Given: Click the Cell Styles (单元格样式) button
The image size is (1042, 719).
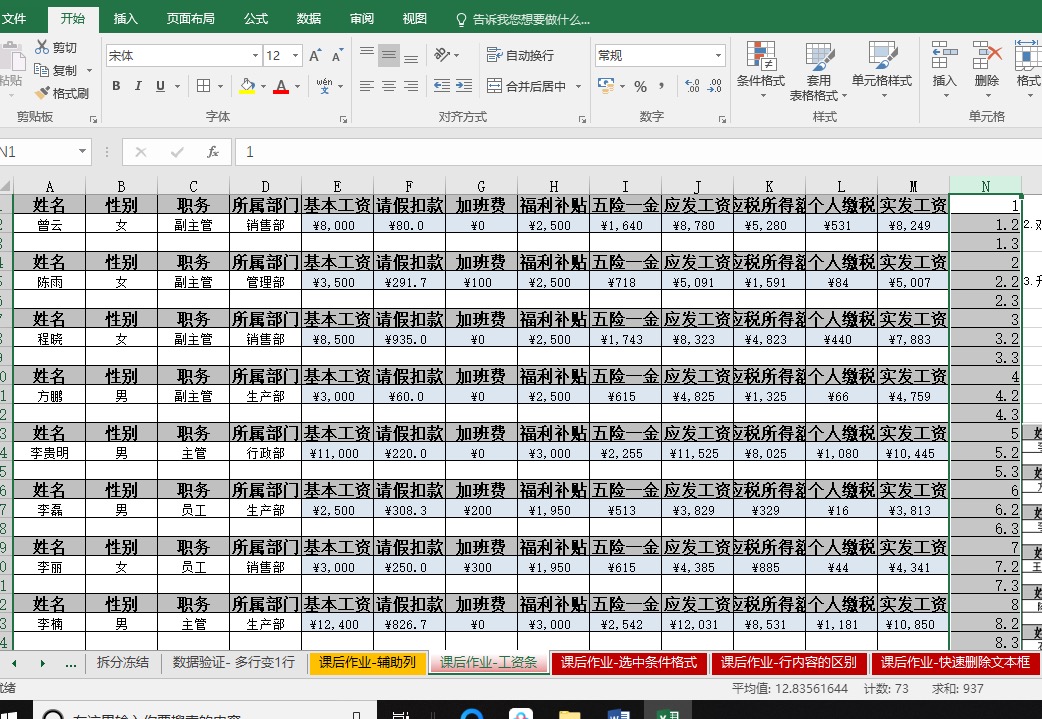Looking at the screenshot, I should (x=882, y=68).
